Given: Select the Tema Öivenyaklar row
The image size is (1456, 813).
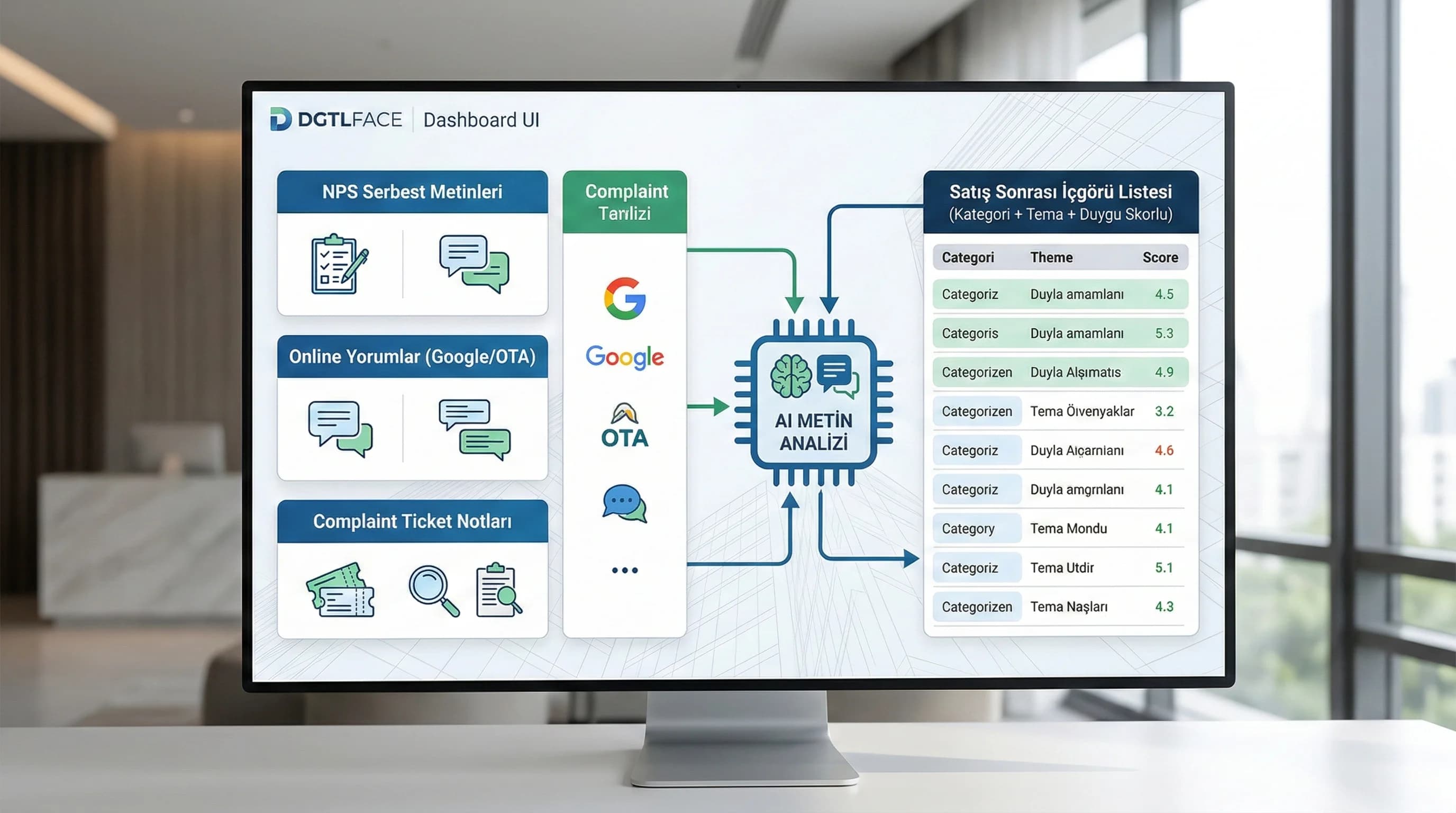Looking at the screenshot, I should click(1081, 412).
